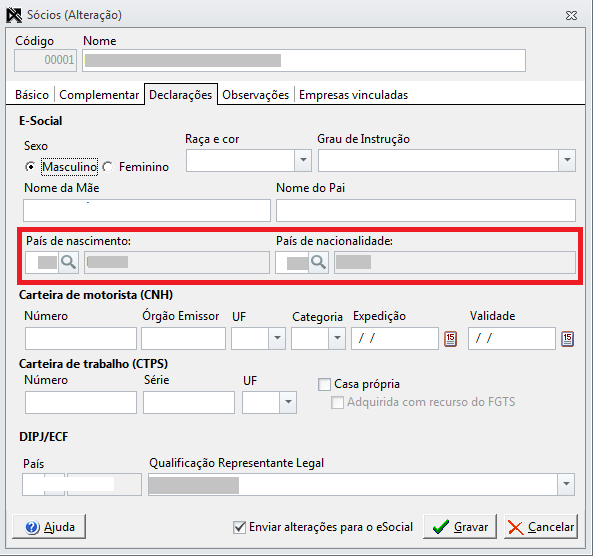Viewport: 593px width, 557px height.
Task: Click the Ajuda help button
Action: 49,526
